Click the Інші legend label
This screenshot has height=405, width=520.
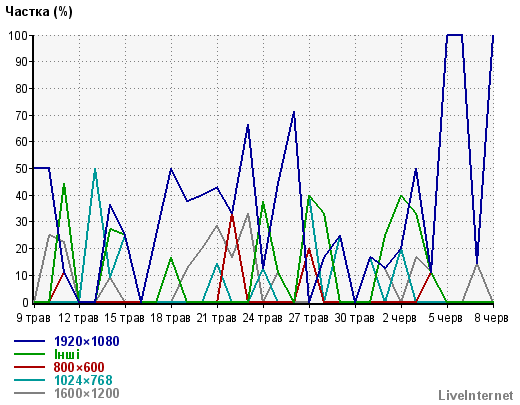point(67,354)
